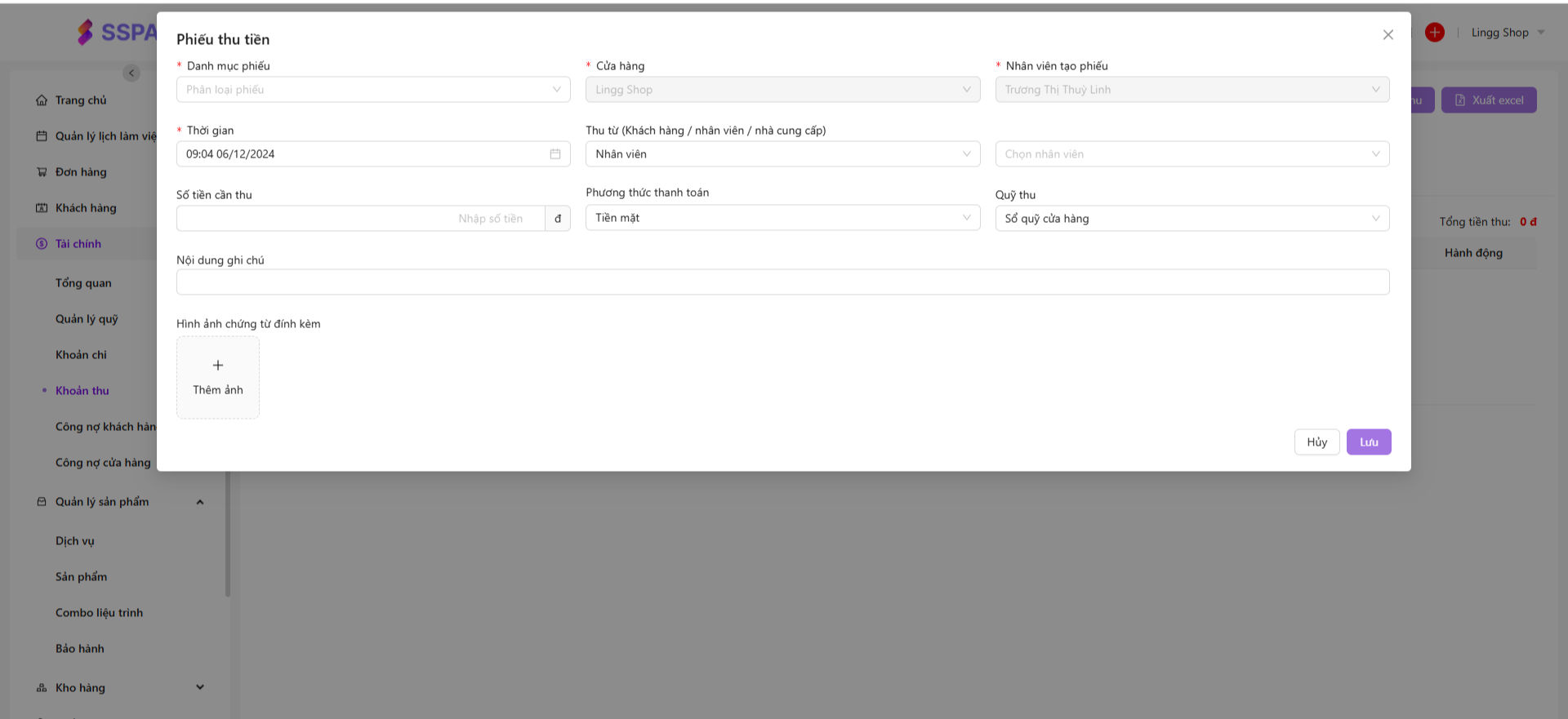
Task: Click the cart icon beside Đơn hàng
Action: click(42, 172)
